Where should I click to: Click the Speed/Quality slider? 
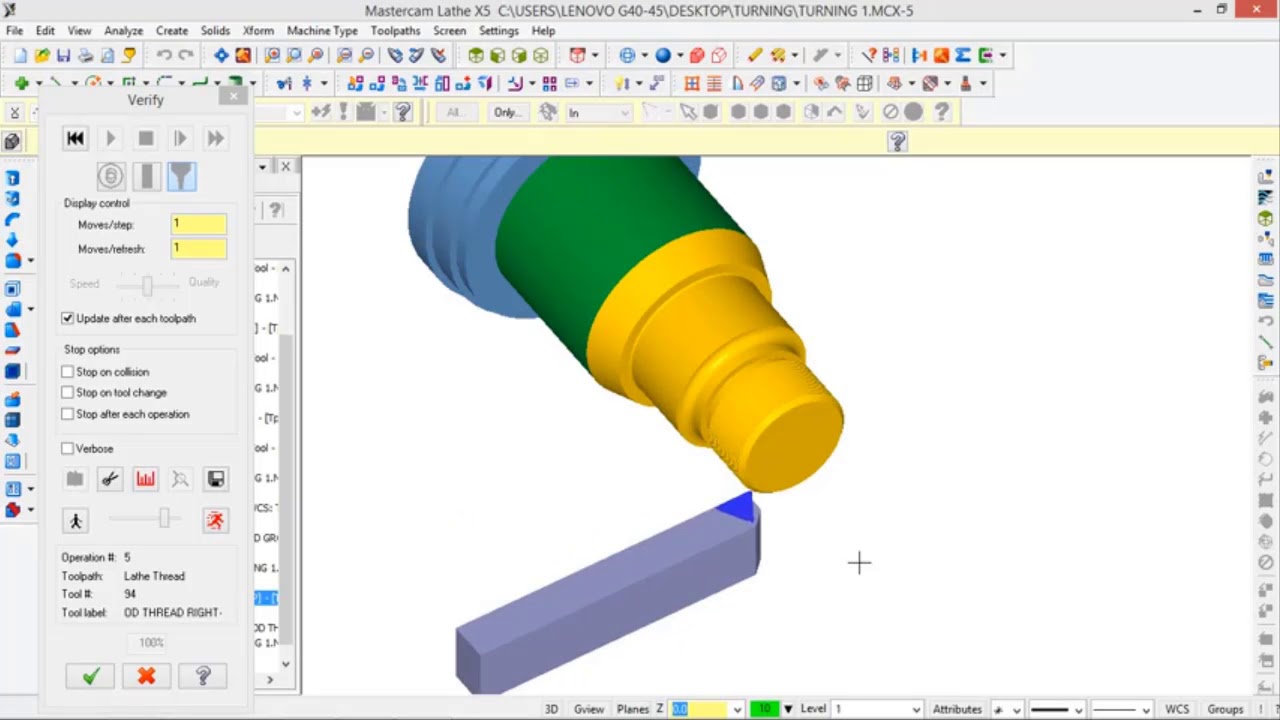tap(147, 285)
